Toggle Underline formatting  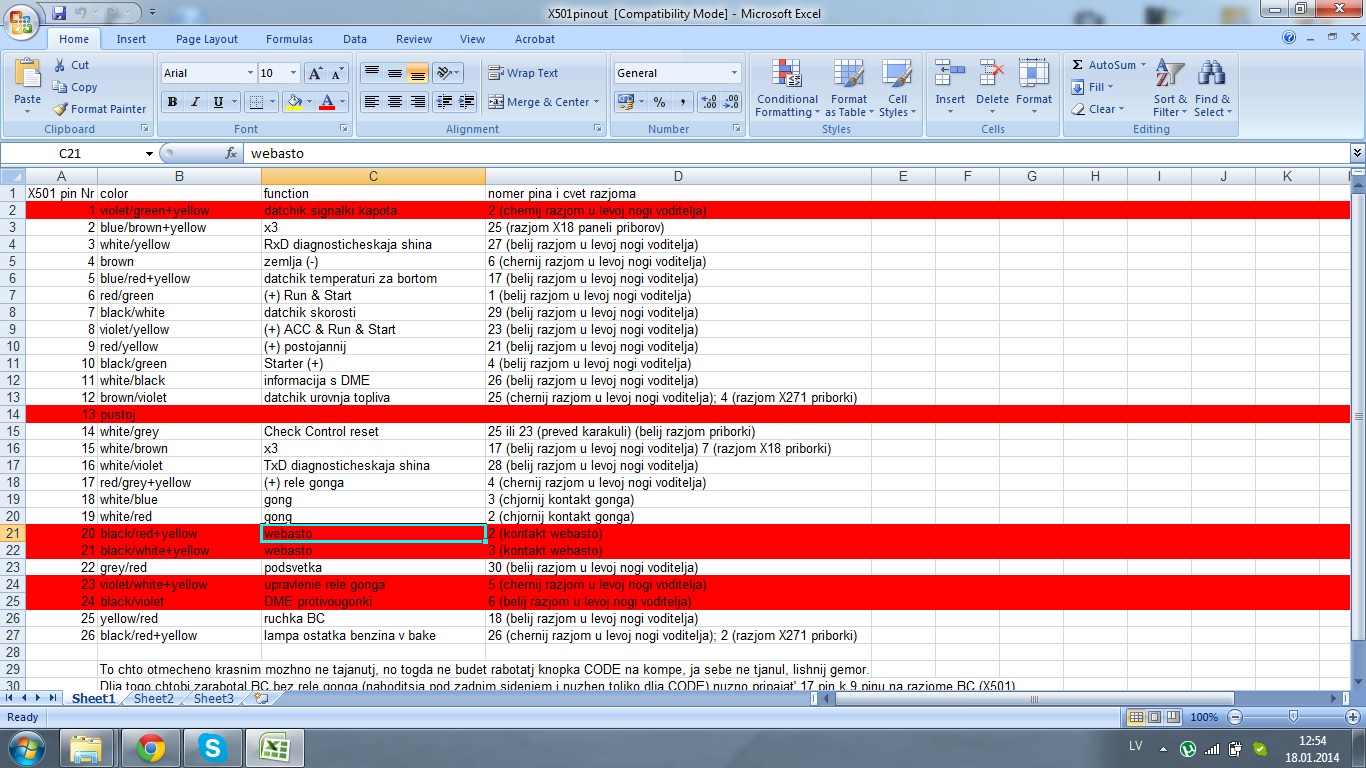[218, 102]
